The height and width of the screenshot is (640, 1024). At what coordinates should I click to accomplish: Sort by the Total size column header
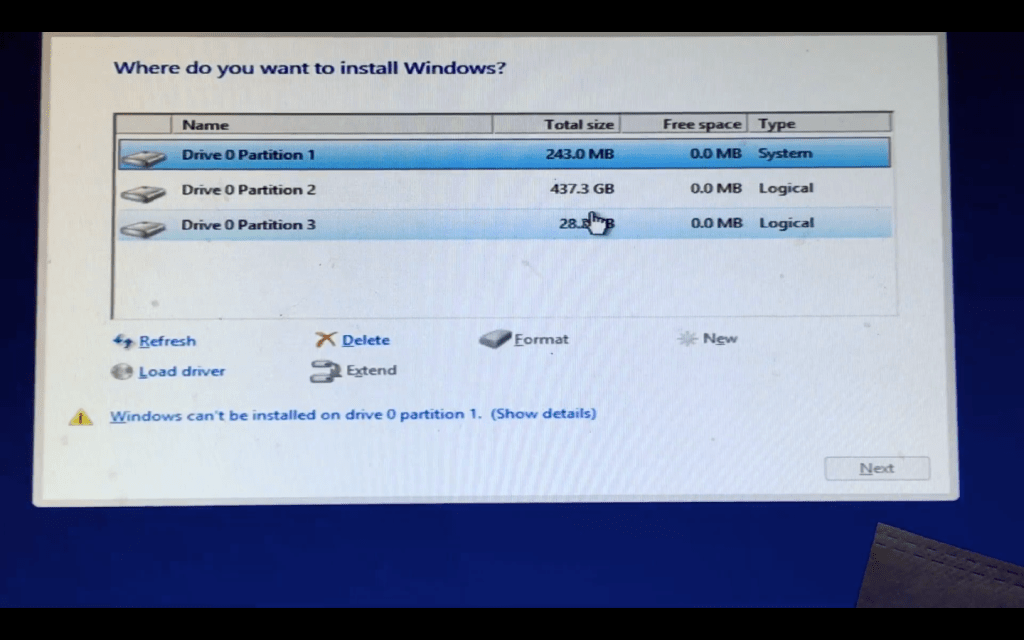coord(578,124)
